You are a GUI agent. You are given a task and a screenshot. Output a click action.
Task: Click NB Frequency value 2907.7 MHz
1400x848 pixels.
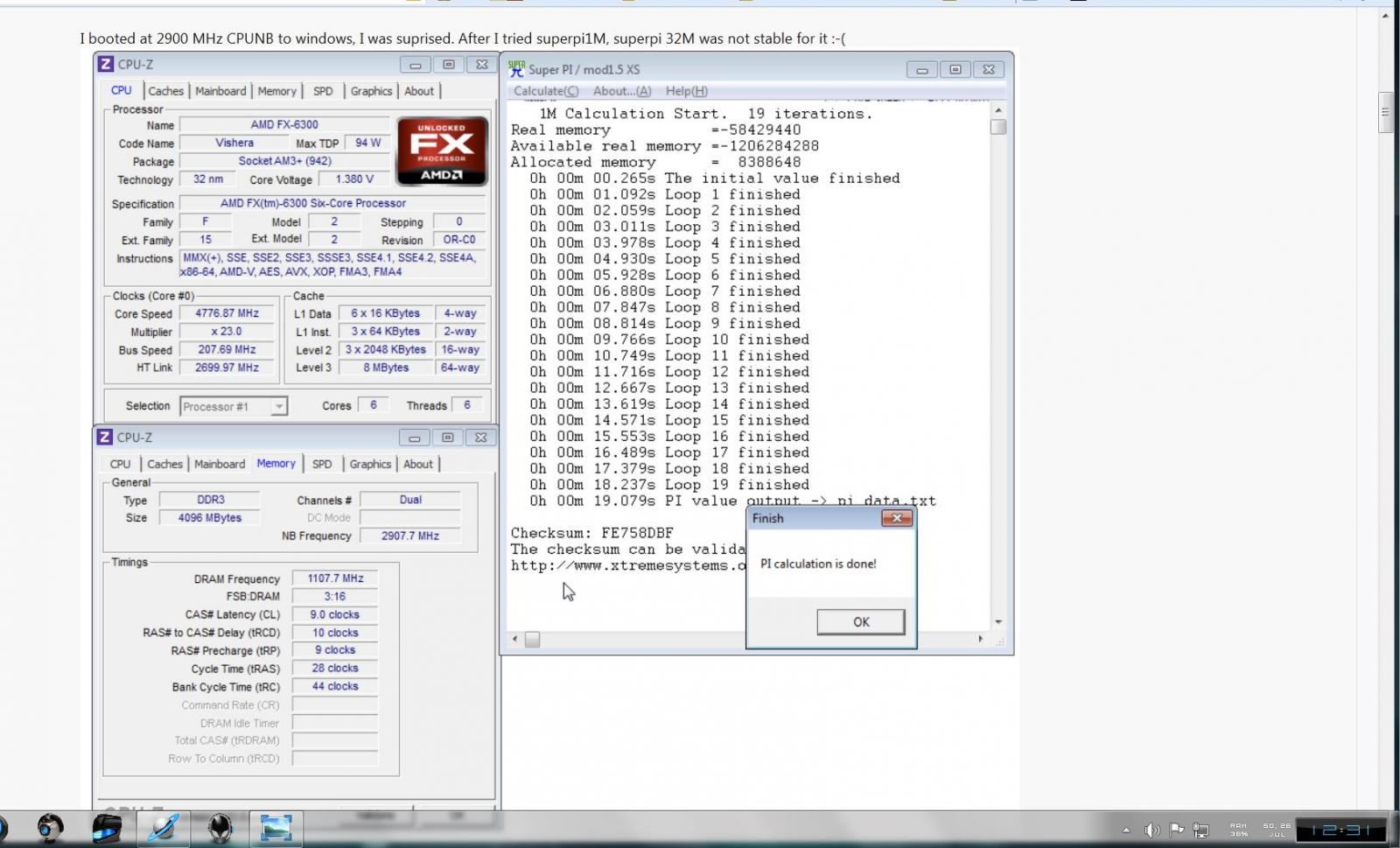[410, 536]
